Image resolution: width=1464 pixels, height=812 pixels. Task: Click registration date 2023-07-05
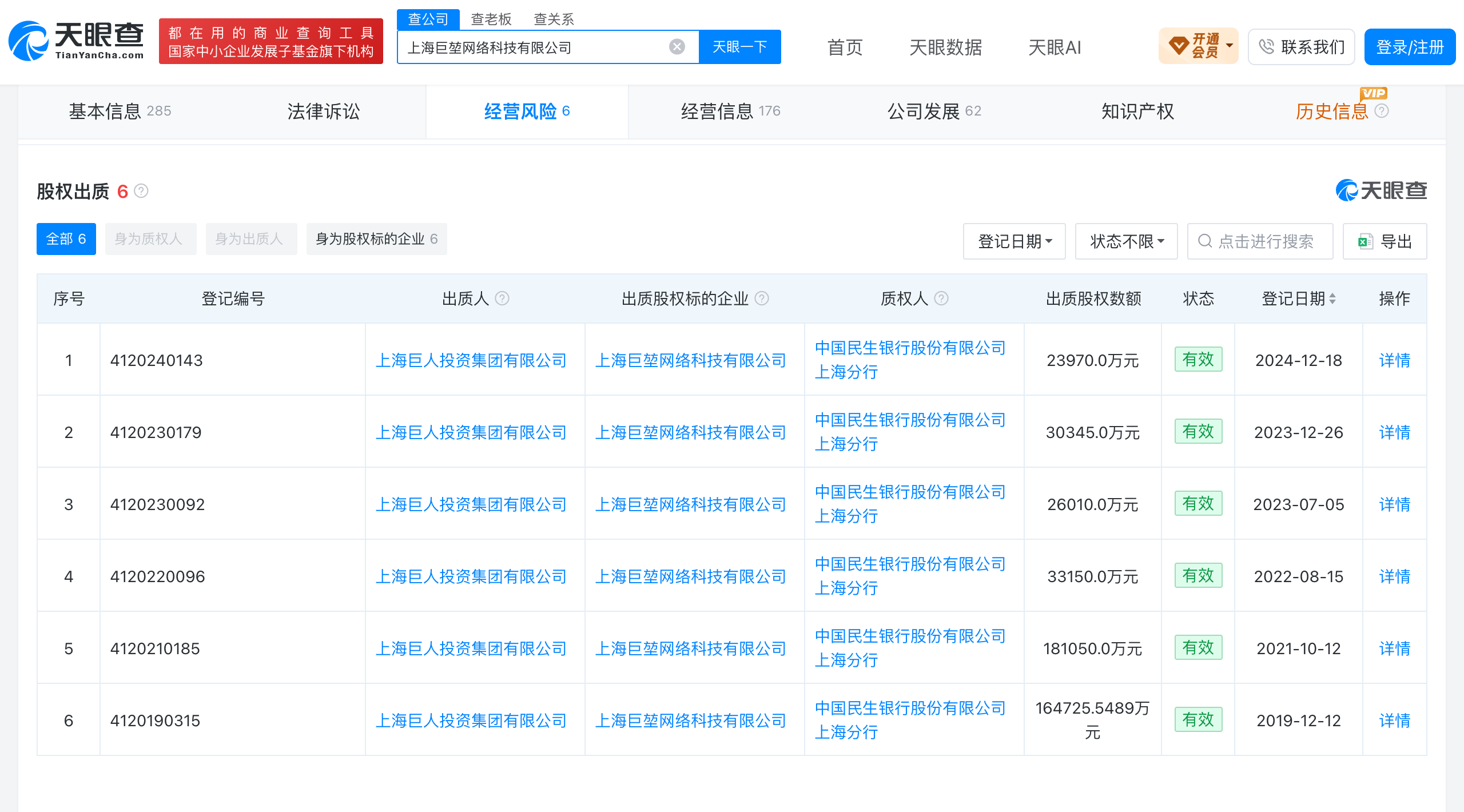[1299, 504]
